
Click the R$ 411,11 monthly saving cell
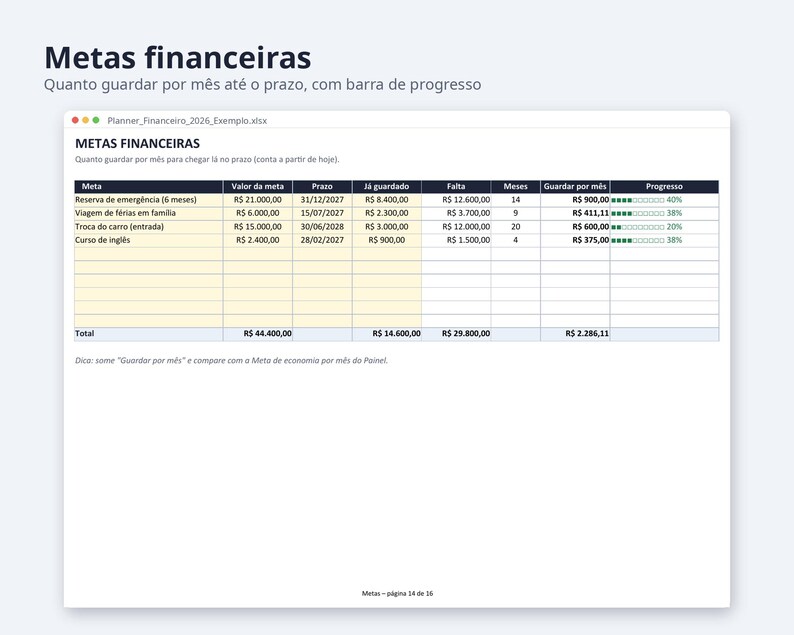575,213
